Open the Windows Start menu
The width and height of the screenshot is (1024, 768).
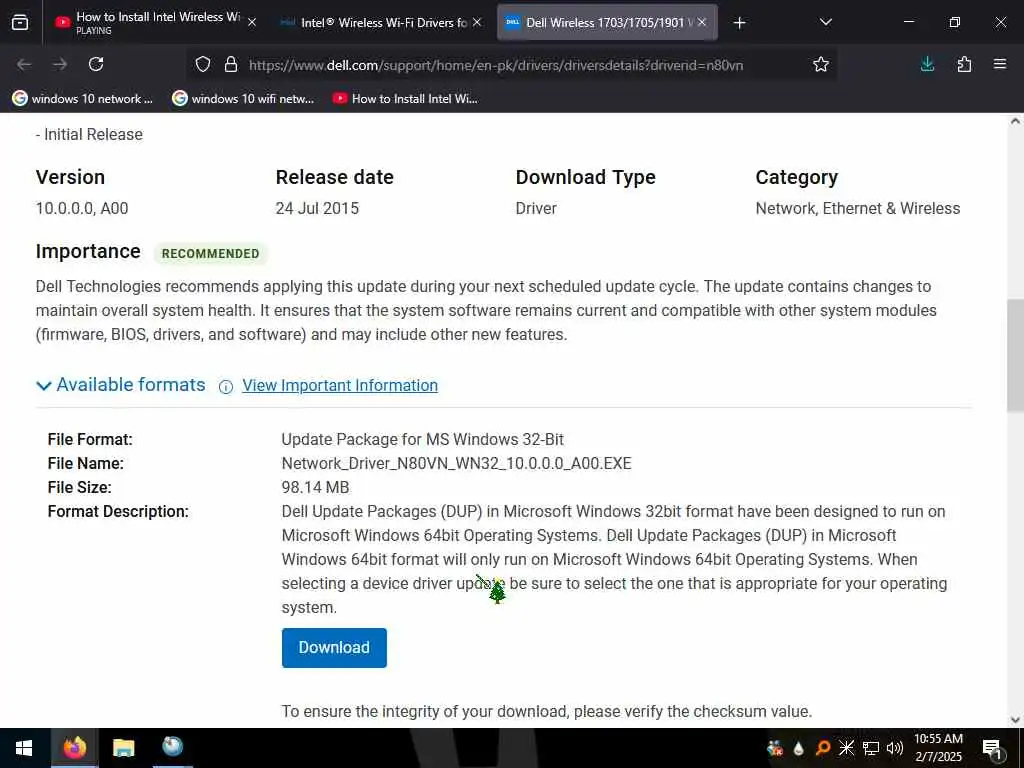tap(24, 748)
